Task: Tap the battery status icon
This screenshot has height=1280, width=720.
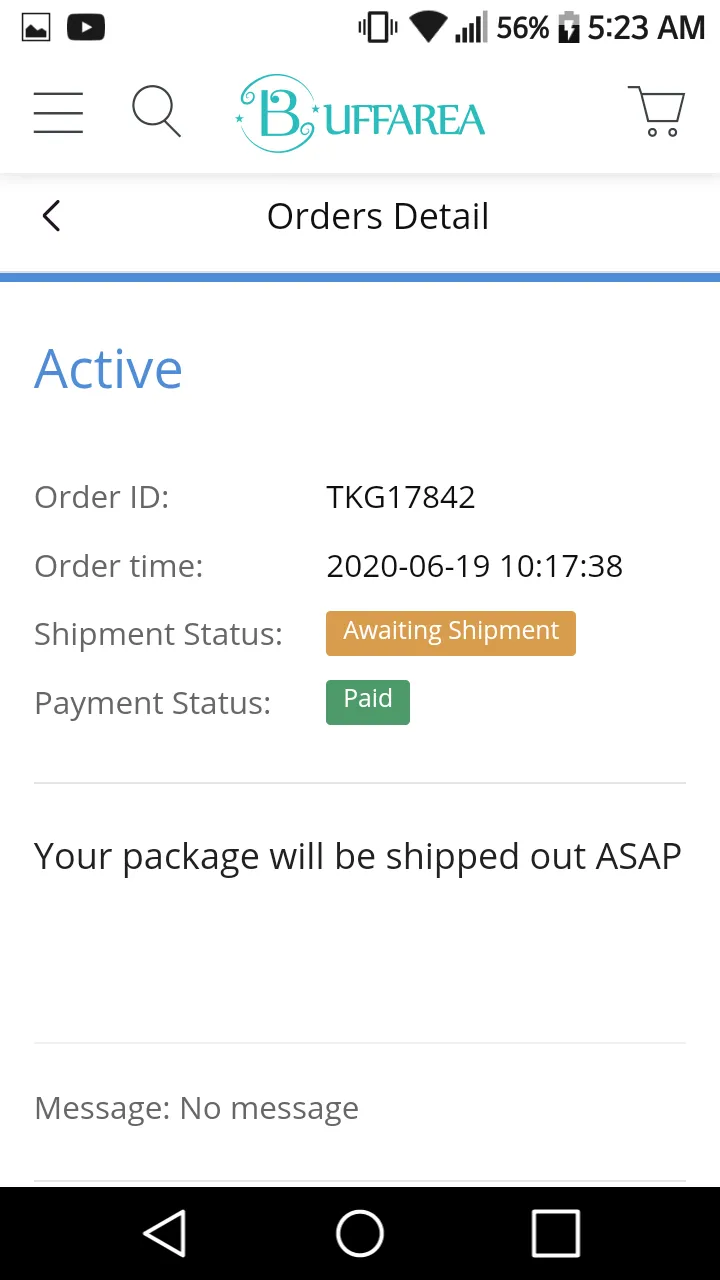Action: pyautogui.click(x=568, y=28)
